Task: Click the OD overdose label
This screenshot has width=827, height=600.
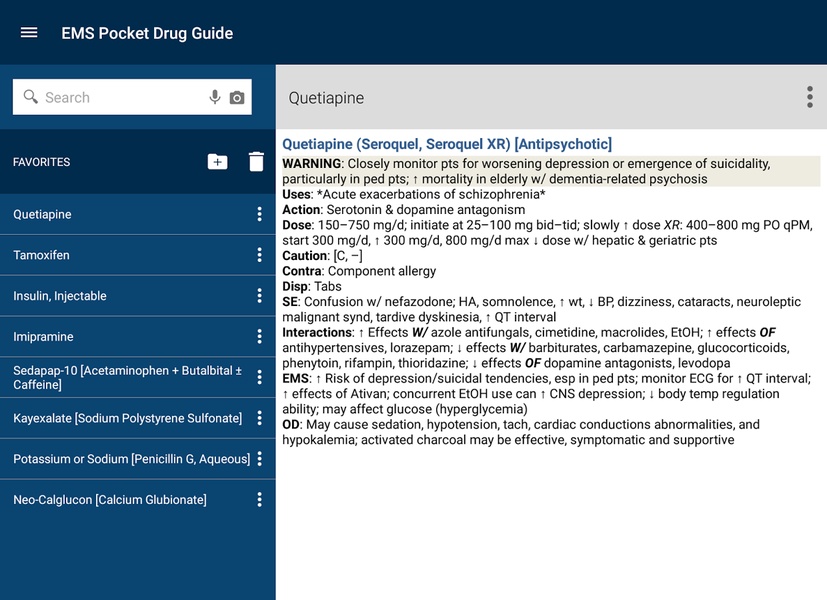Action: (291, 424)
